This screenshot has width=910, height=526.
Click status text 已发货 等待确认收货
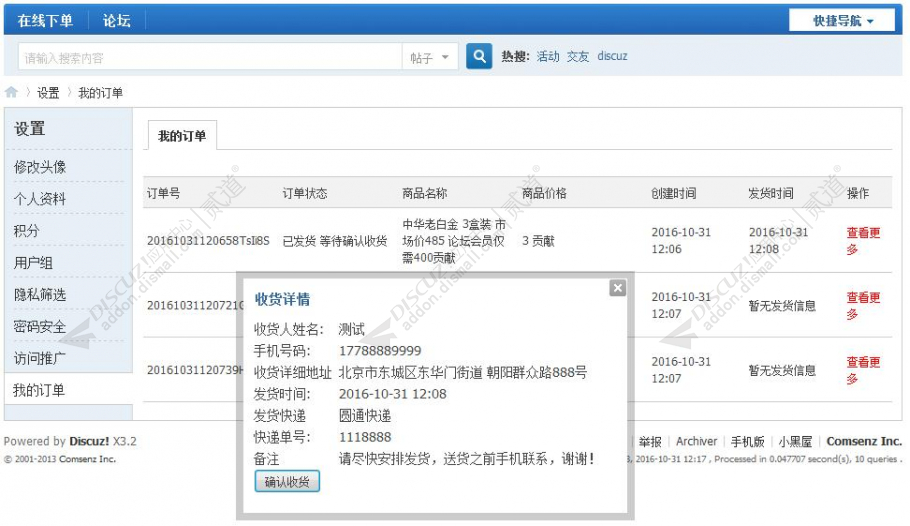(x=335, y=240)
